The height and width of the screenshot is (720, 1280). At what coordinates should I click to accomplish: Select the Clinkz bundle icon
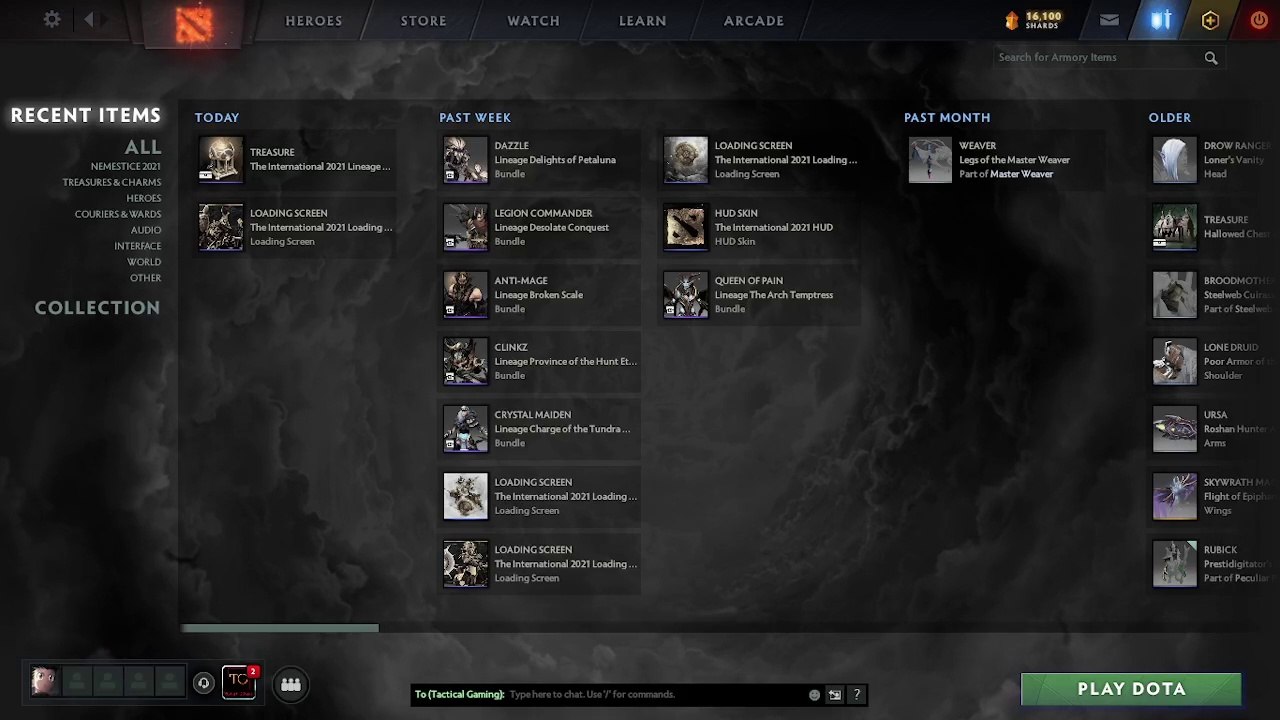(466, 361)
